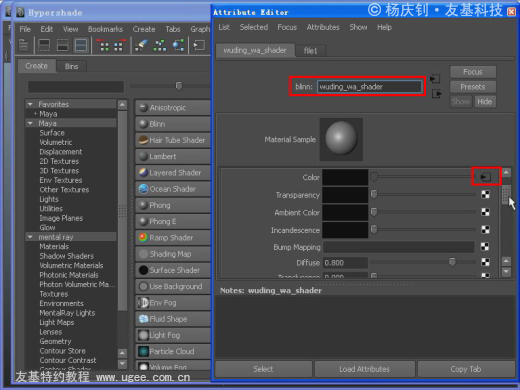Create a Hair Tube Shader node
The width and height of the screenshot is (520, 390).
173,140
